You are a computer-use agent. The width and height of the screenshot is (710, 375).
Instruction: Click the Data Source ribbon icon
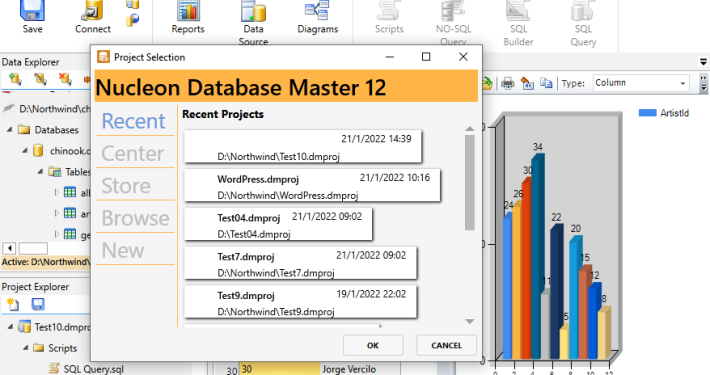coord(253,11)
